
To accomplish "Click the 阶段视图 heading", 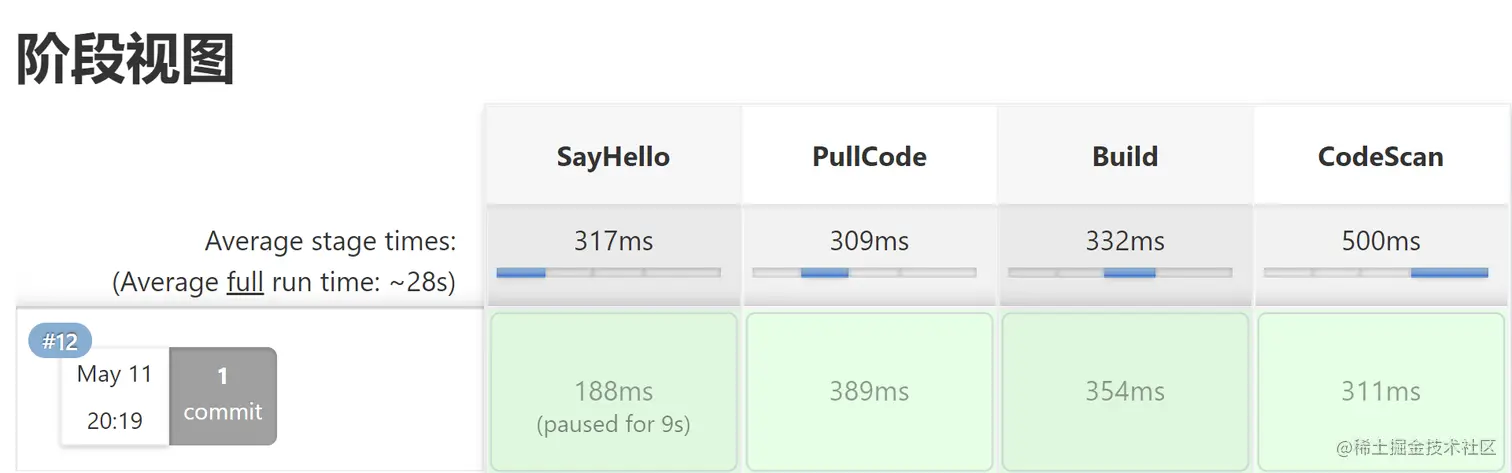I will (126, 59).
